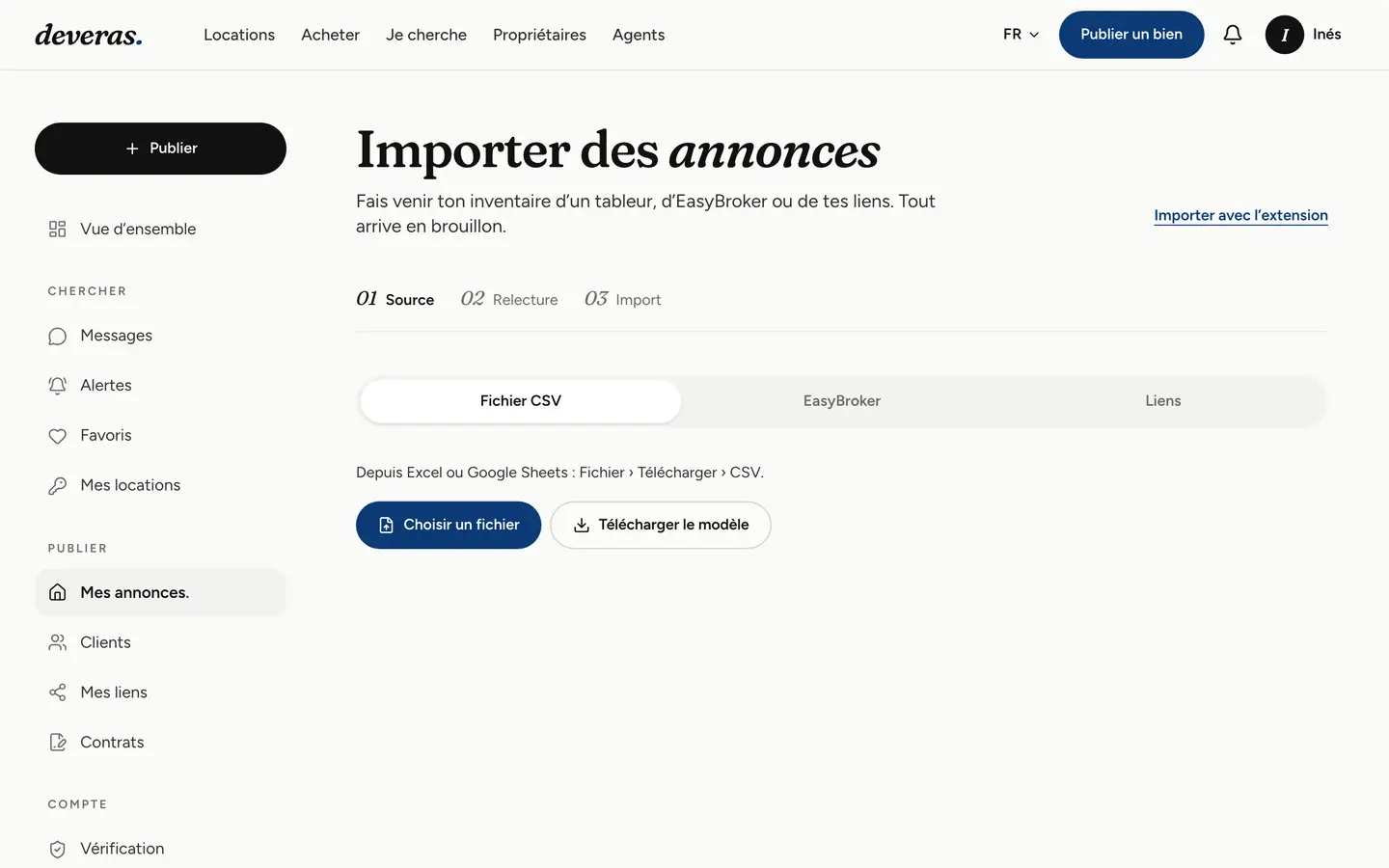Click the Mes annonces house icon

(x=58, y=592)
